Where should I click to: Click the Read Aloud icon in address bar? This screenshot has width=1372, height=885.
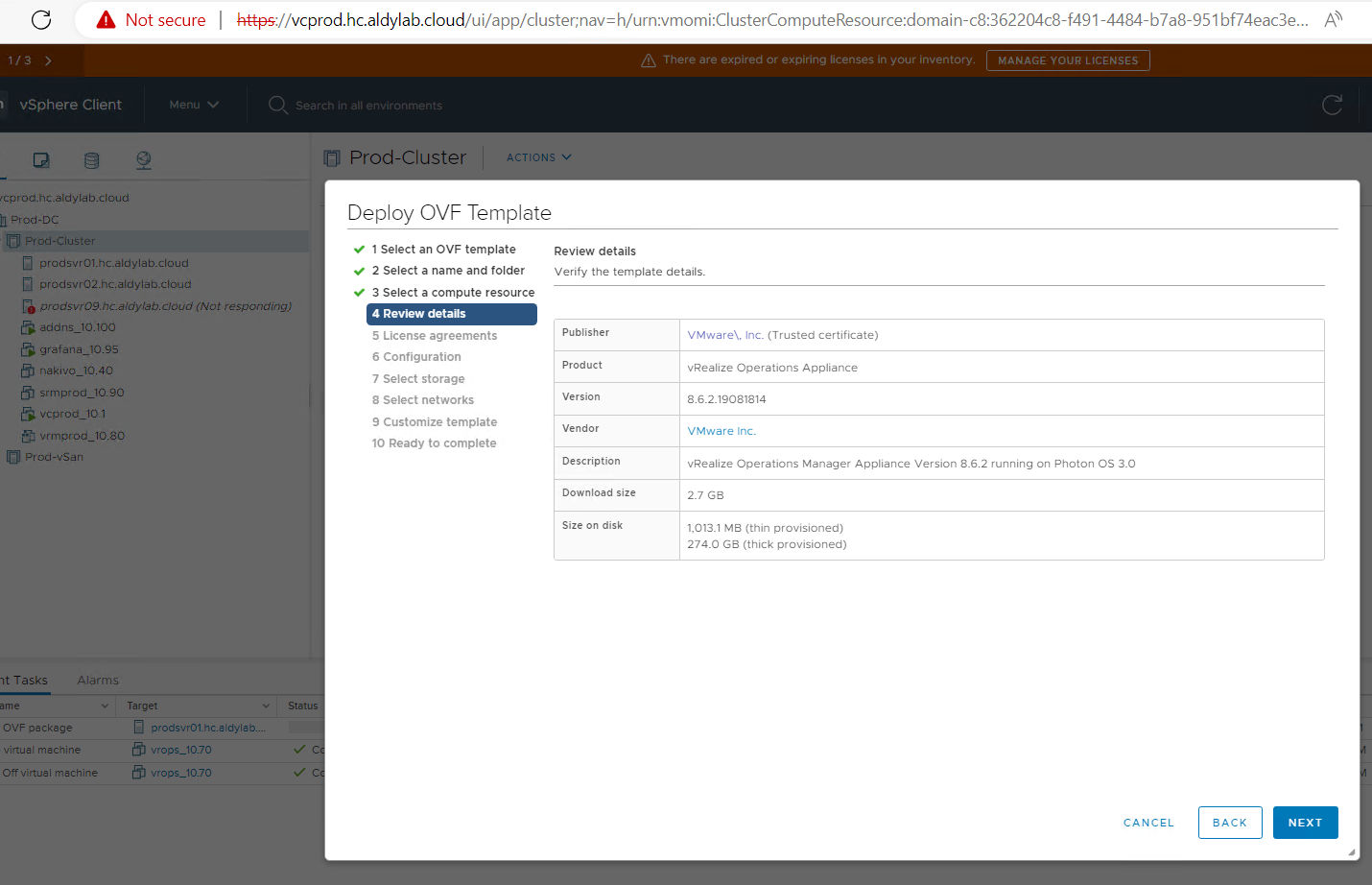click(x=1333, y=19)
